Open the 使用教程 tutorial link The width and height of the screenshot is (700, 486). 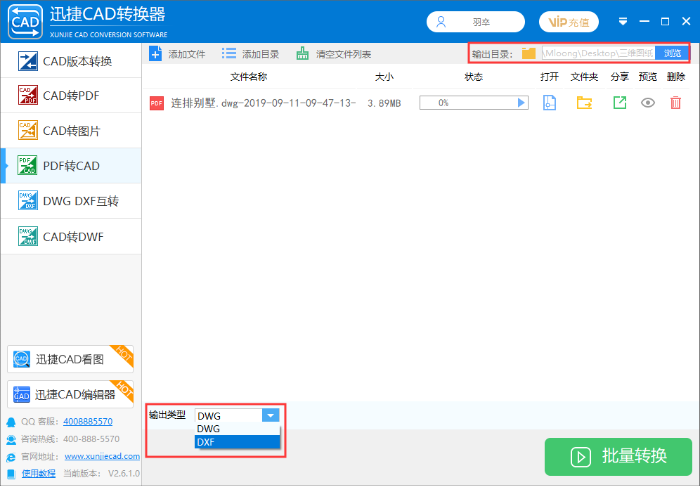click(39, 474)
